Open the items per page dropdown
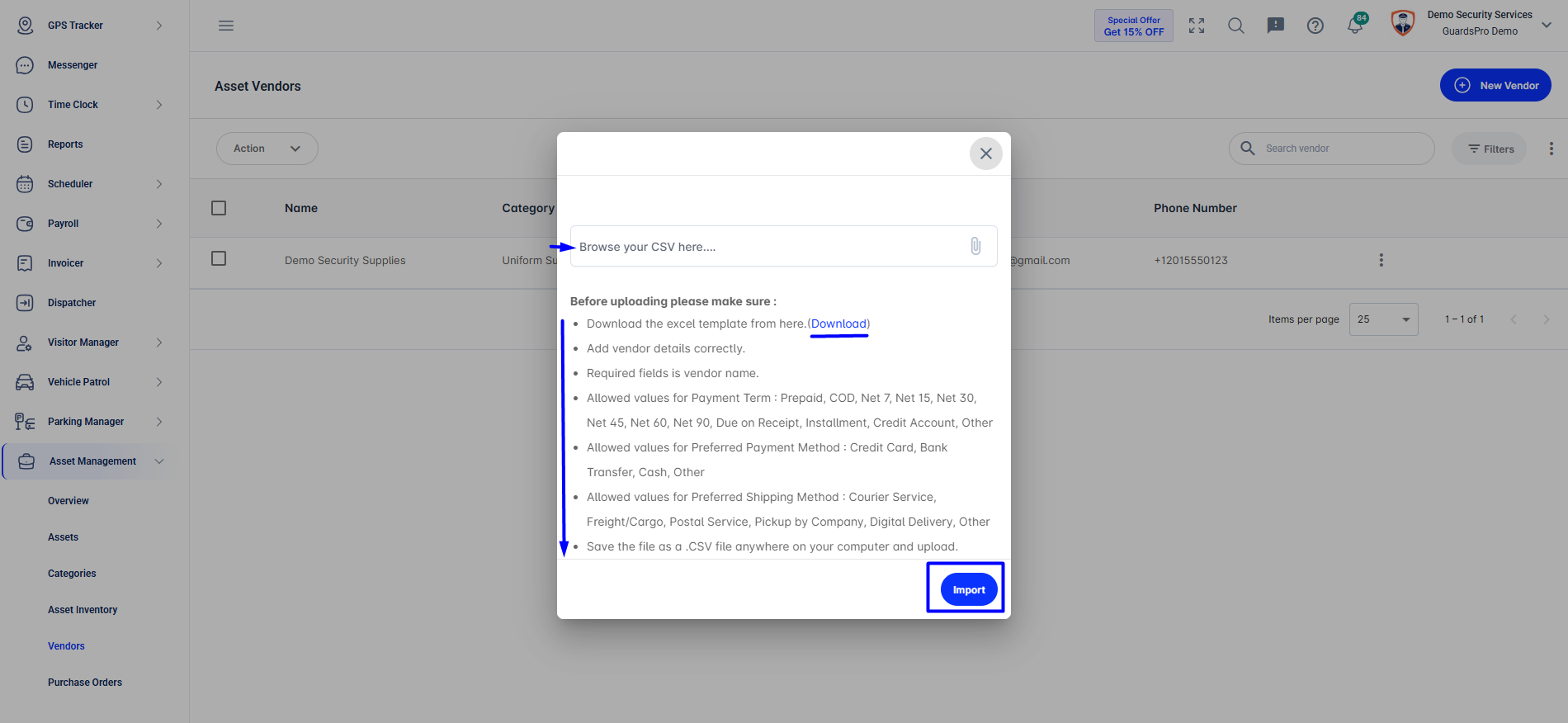The image size is (1568, 723). pos(1384,319)
